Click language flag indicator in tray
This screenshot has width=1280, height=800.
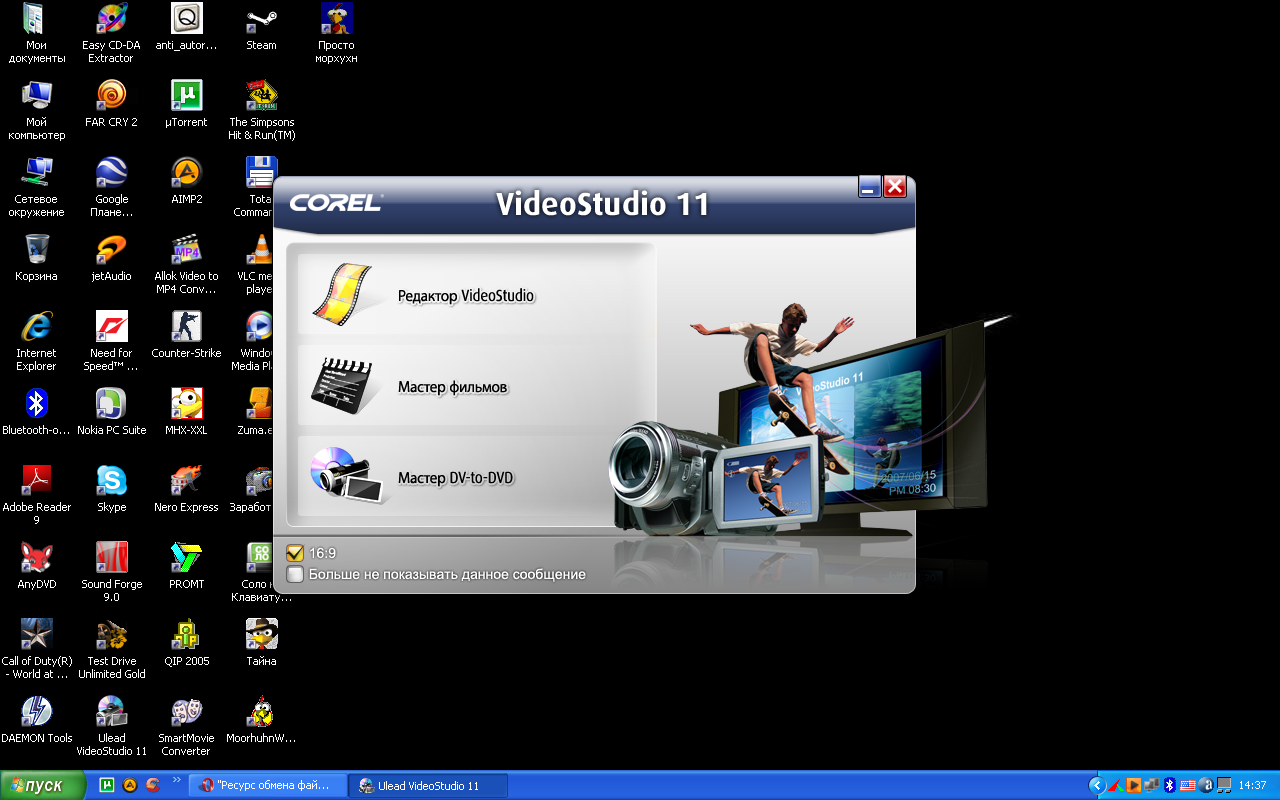(x=1187, y=785)
